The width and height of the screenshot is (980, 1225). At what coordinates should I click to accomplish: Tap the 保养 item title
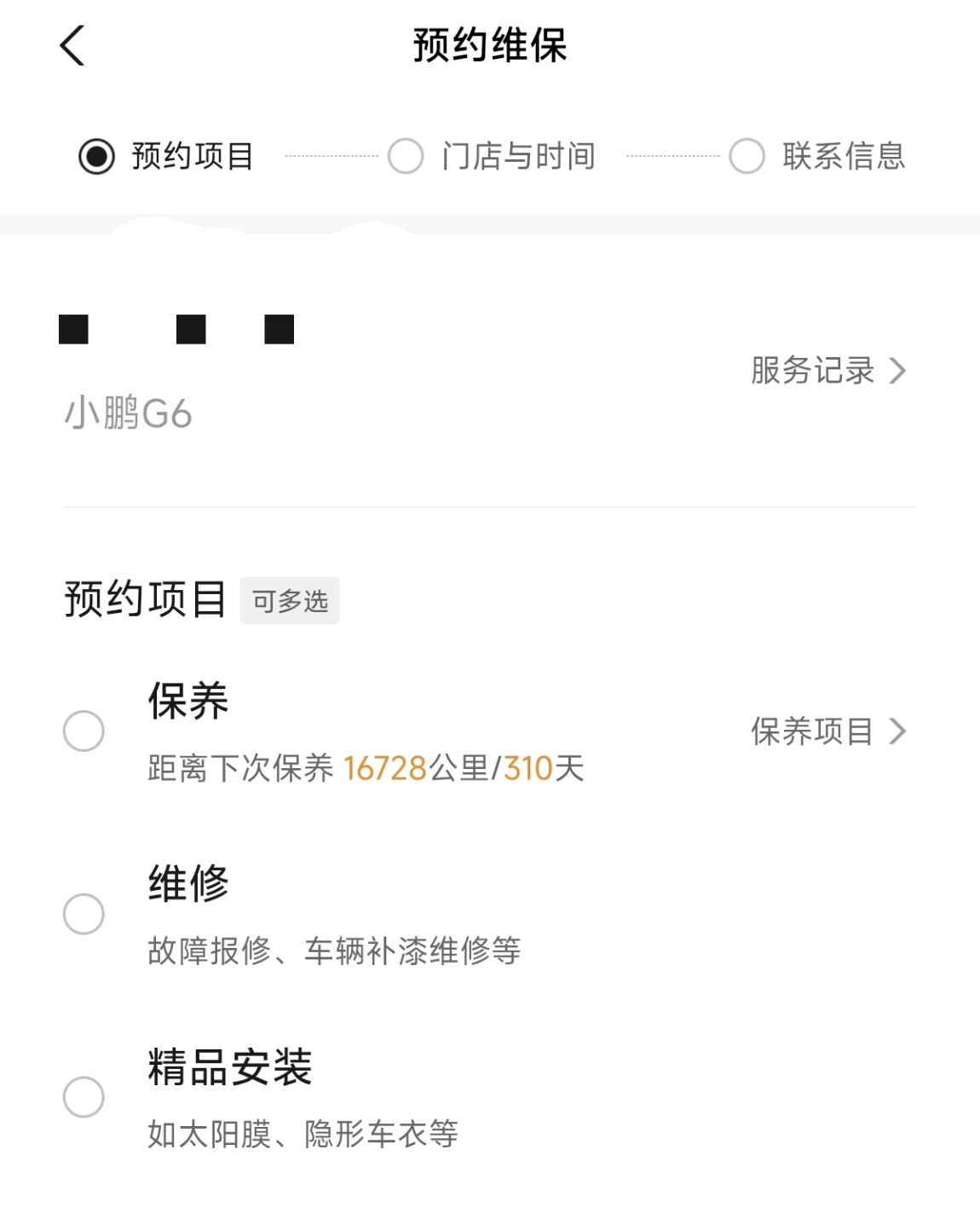188,701
